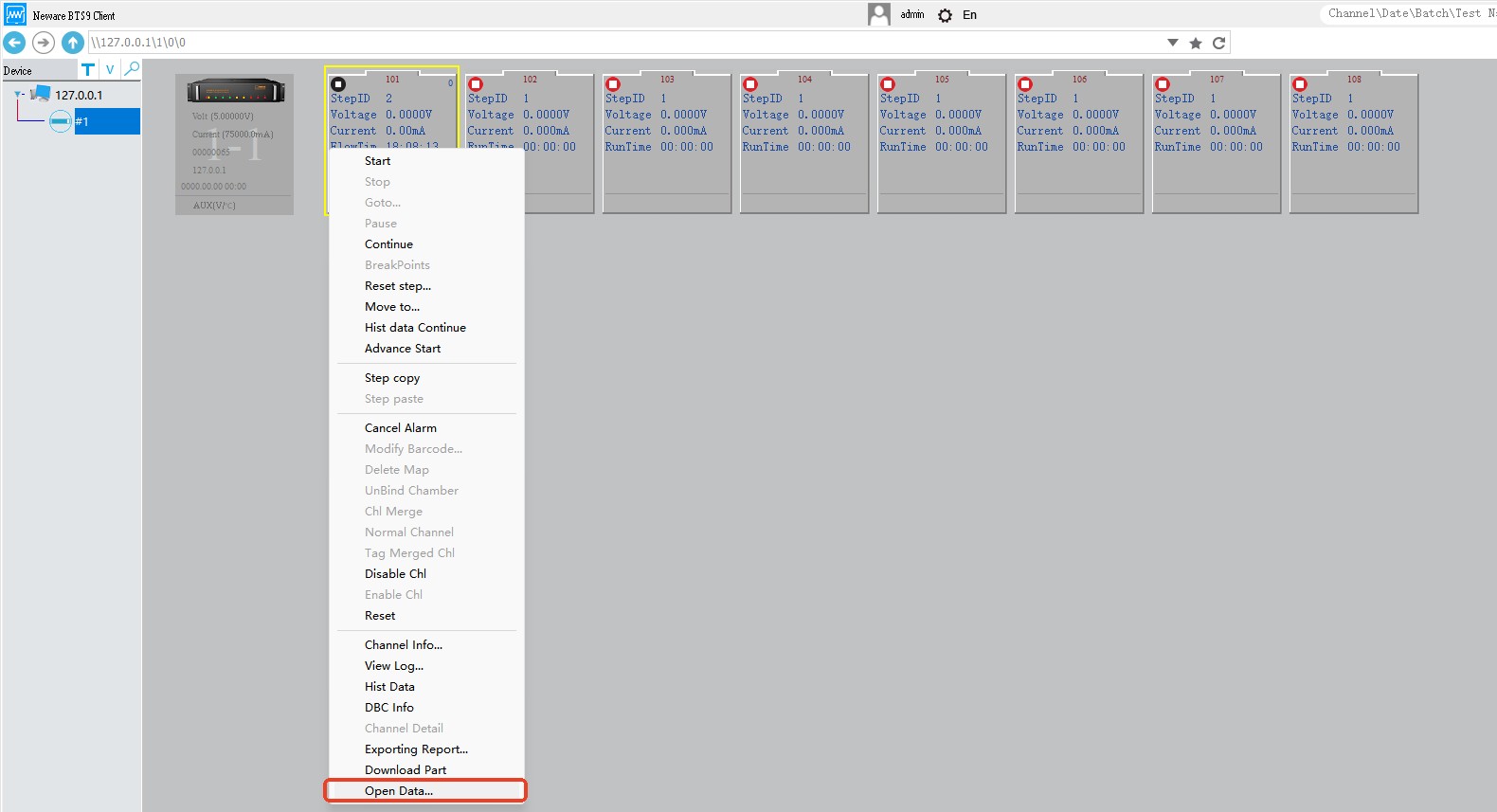Select the channel 105 card

click(942, 143)
